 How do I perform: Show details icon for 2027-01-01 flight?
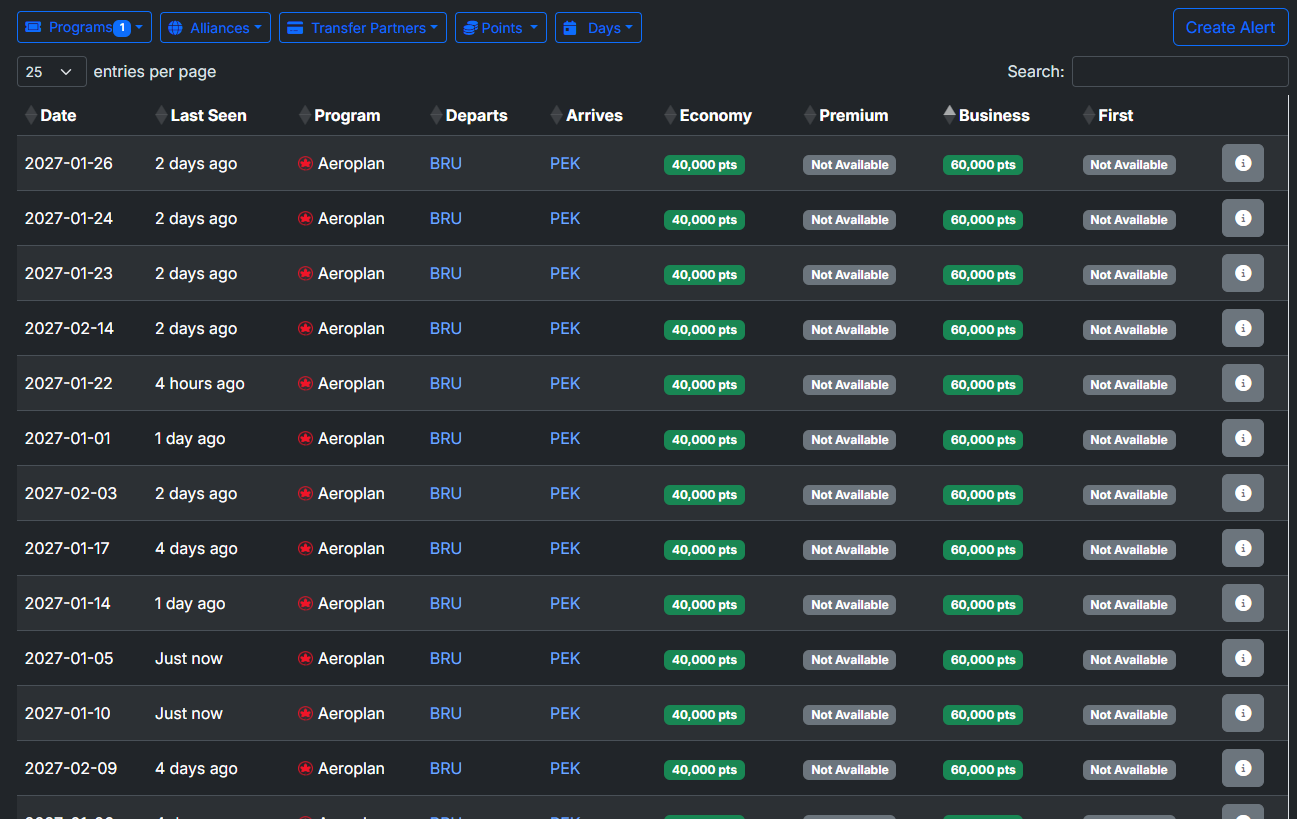(x=1242, y=438)
